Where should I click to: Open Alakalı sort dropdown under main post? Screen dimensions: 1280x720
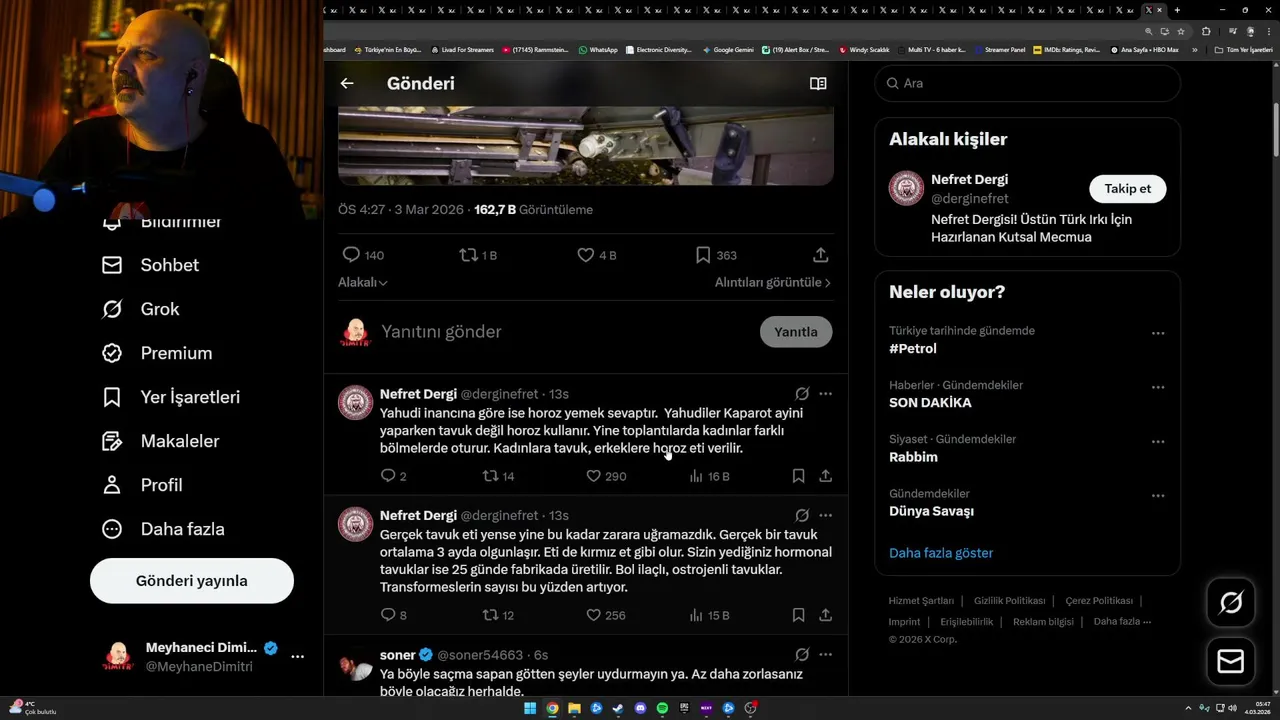click(363, 283)
